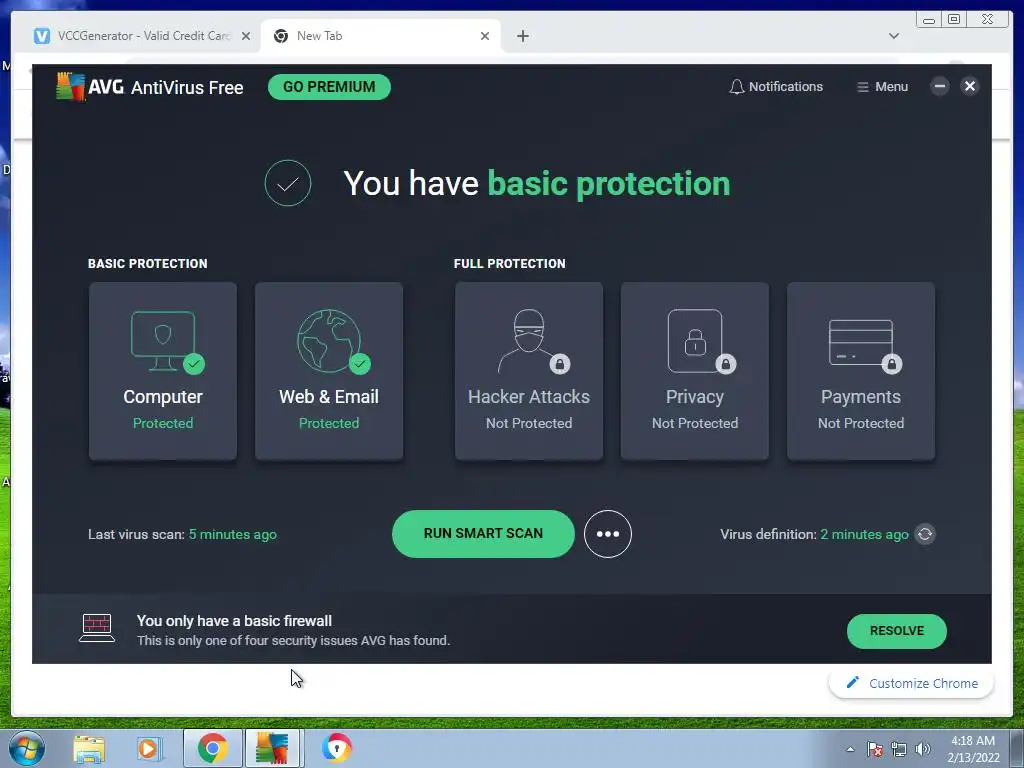The width and height of the screenshot is (1024, 768).
Task: Open more scan options (three dots)
Action: (x=607, y=534)
